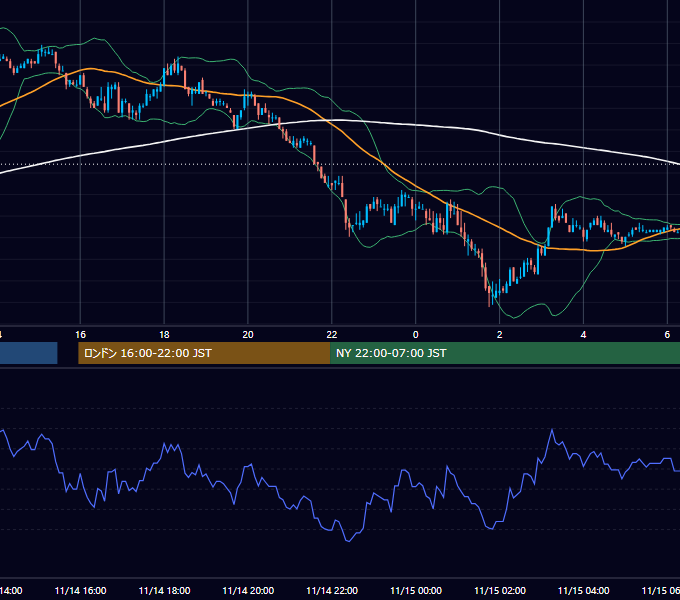680x600 pixels.
Task: Click the blue session bar before ロンドン
Action: pos(29,353)
